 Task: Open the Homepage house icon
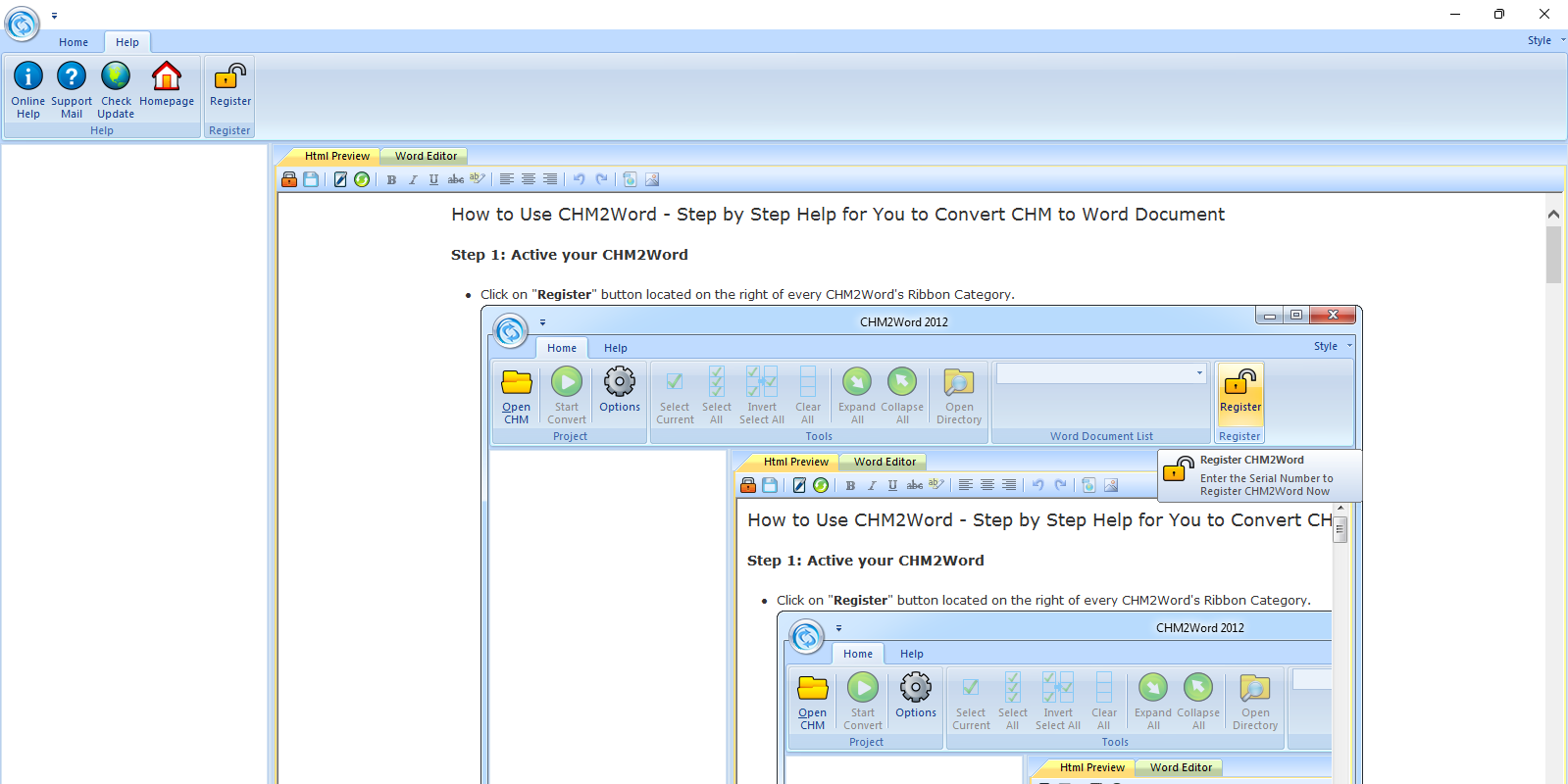pos(167,76)
